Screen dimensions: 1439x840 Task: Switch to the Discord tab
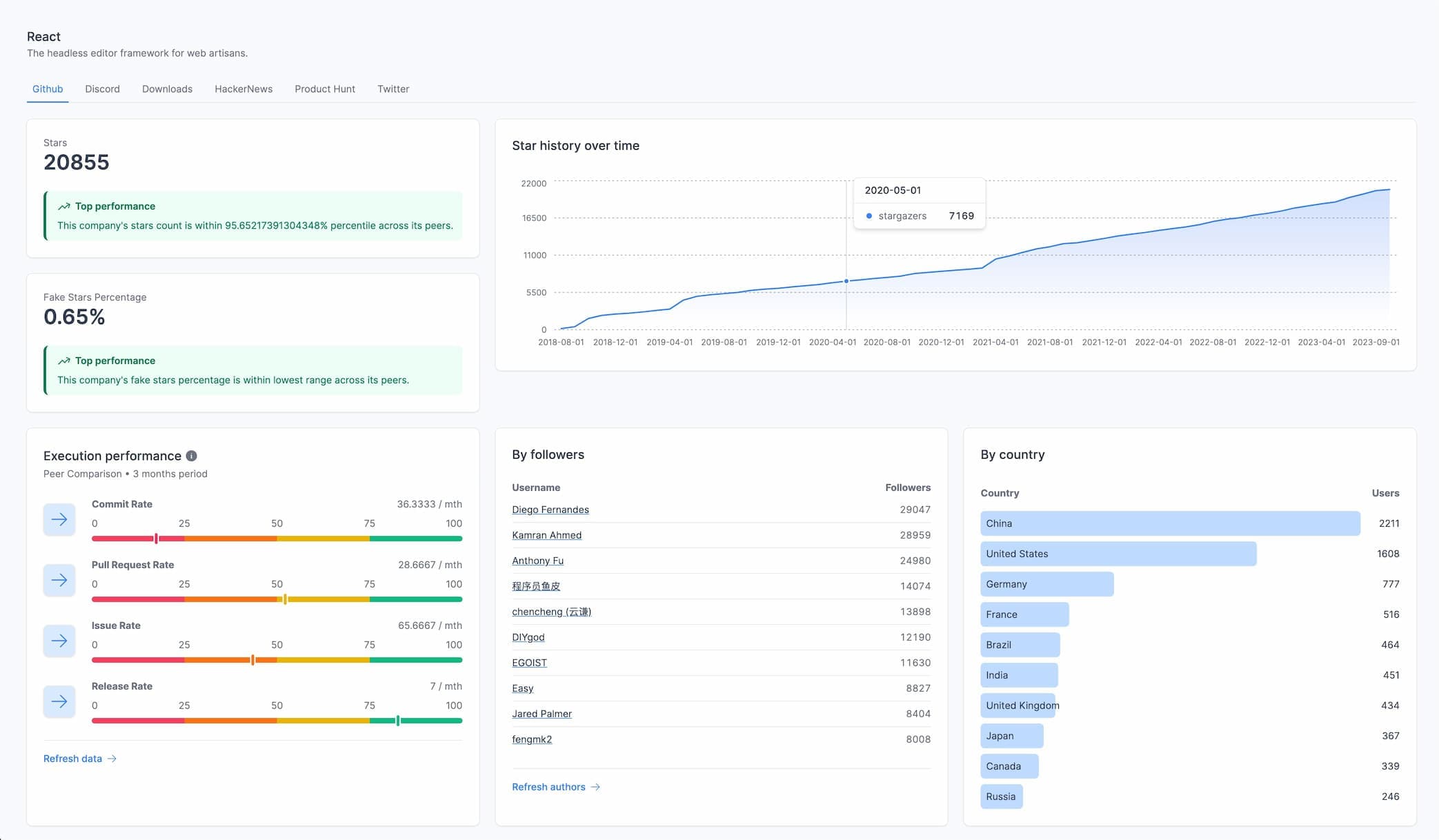[x=102, y=89]
